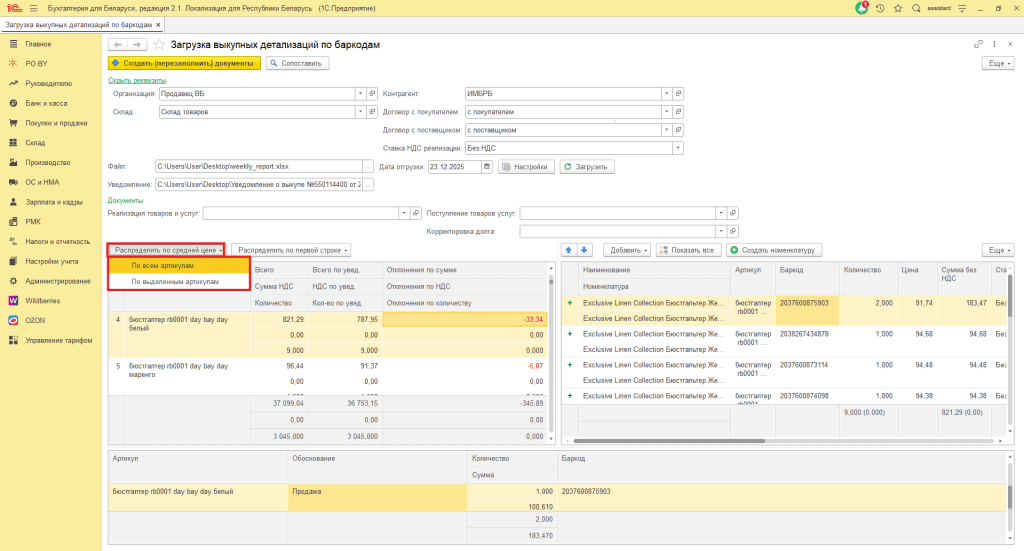Open calendar picker for Дата отгрузки
Image resolution: width=1024 pixels, height=551 pixels.
487,166
